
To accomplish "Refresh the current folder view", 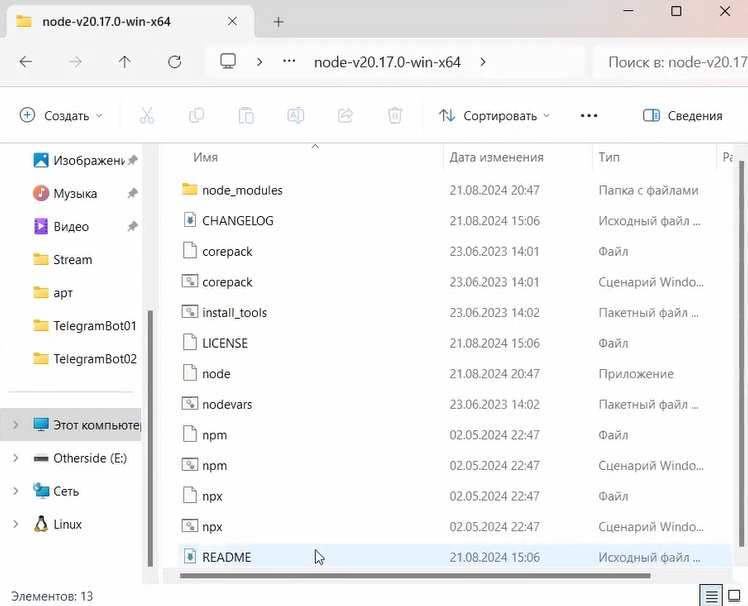I will [x=174, y=62].
